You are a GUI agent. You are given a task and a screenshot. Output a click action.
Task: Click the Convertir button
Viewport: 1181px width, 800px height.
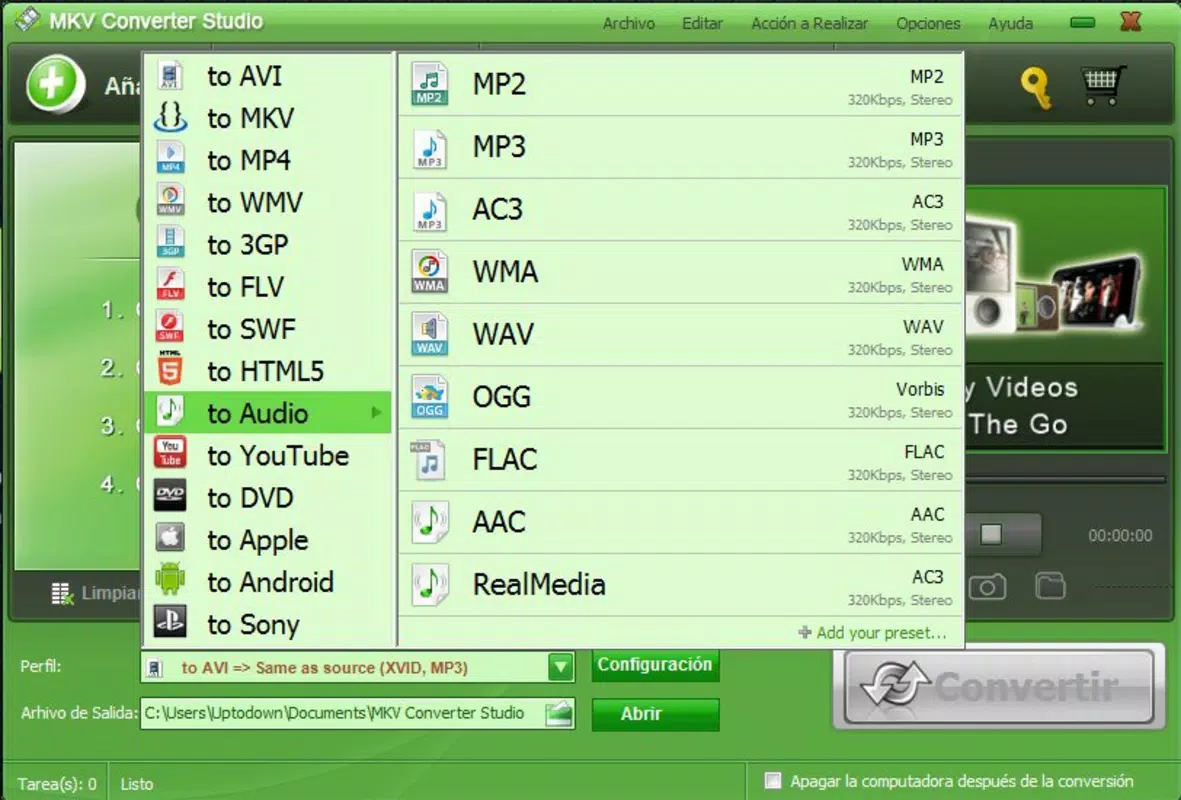[x=999, y=686]
